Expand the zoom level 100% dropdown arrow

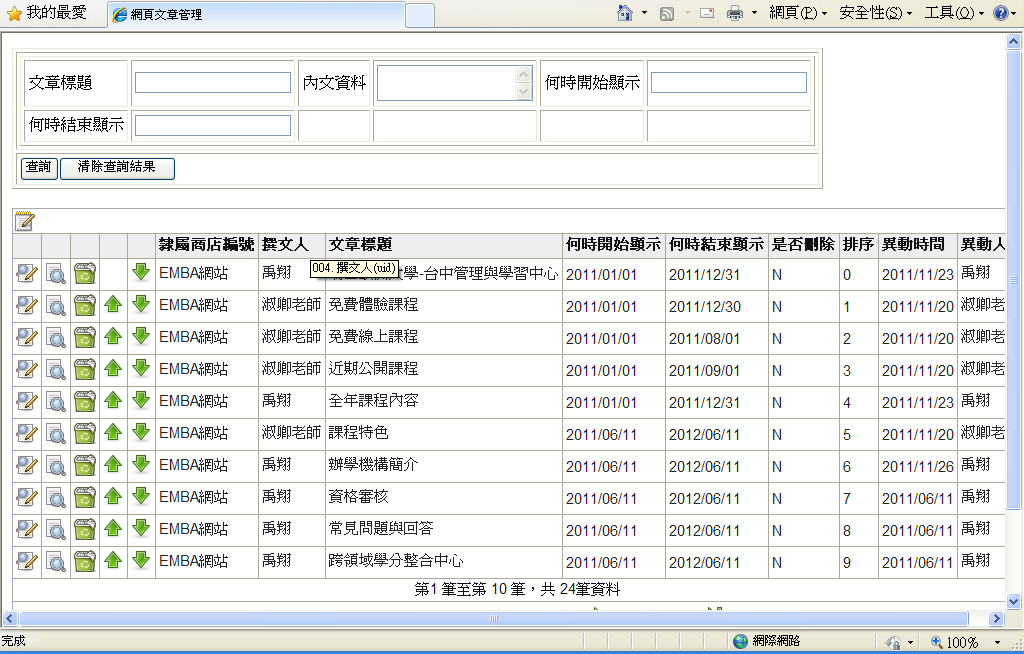click(997, 642)
